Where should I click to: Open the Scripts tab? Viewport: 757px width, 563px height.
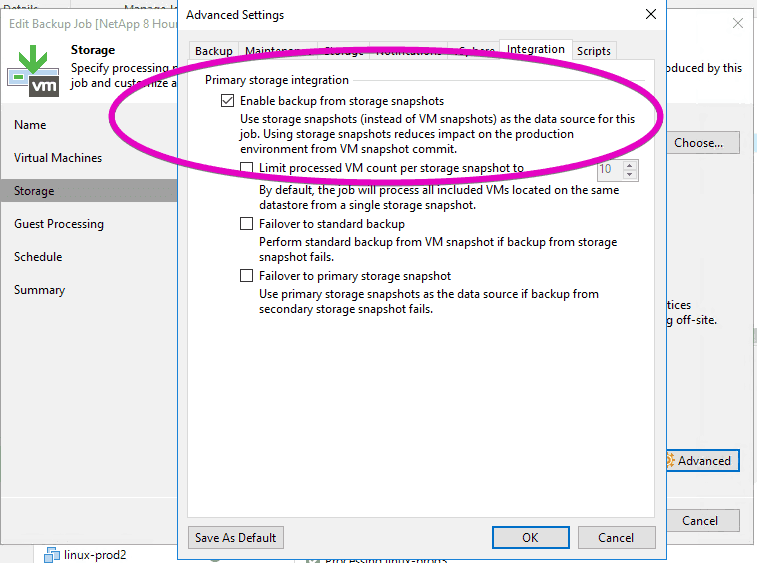click(594, 51)
